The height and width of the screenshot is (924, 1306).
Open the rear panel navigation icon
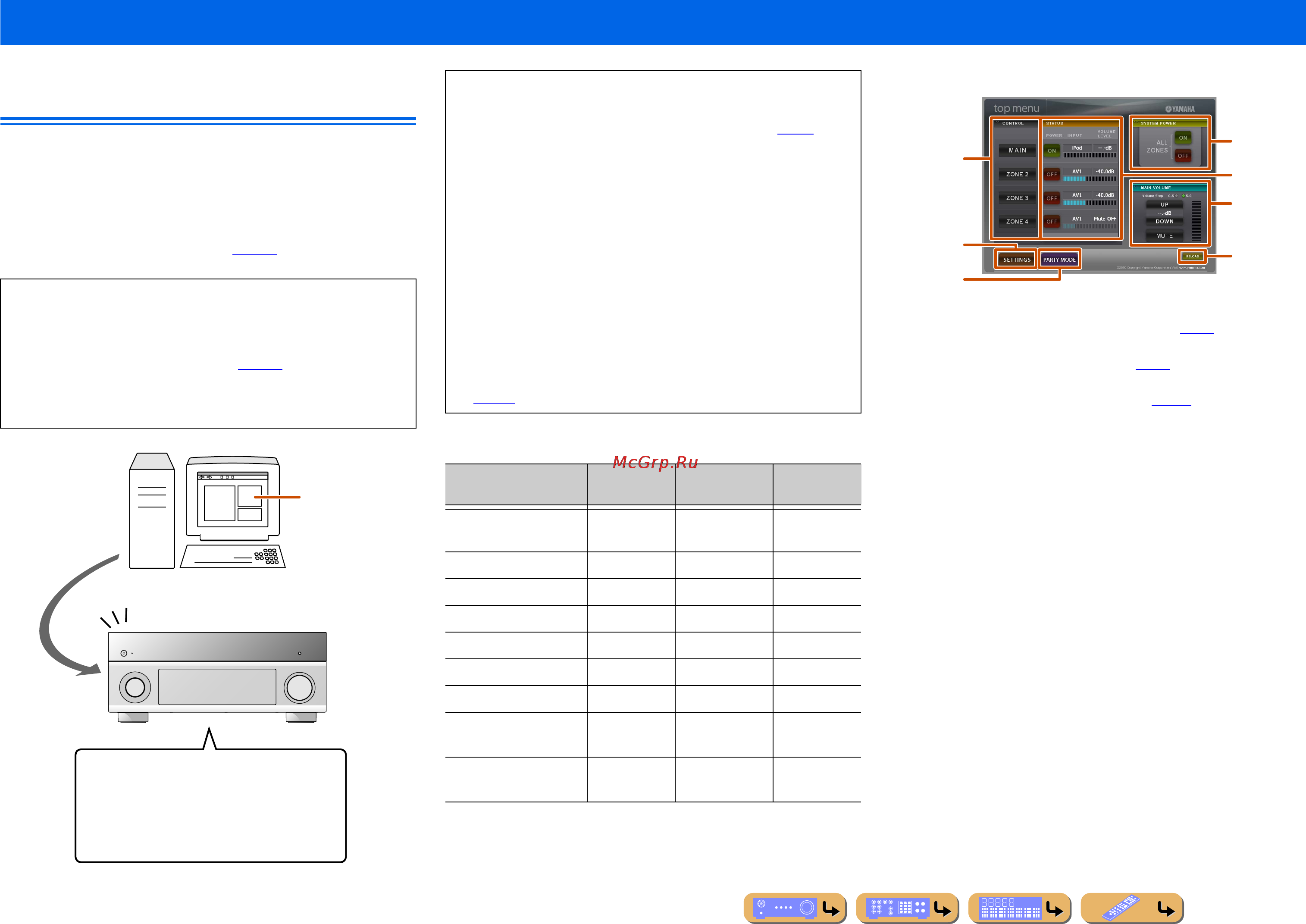907,908
